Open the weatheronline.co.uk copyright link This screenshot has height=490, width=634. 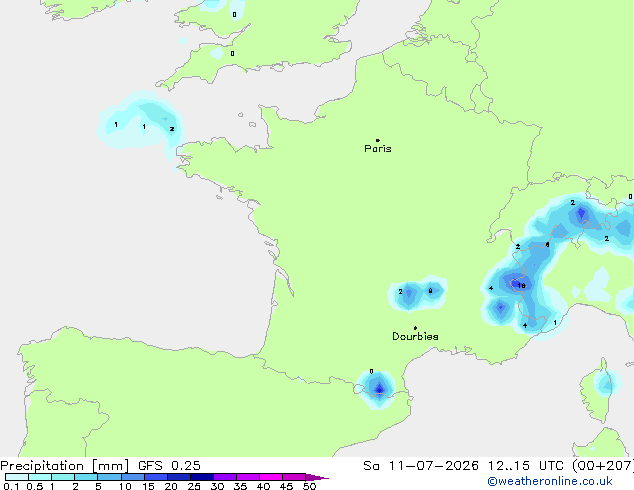pyautogui.click(x=550, y=481)
